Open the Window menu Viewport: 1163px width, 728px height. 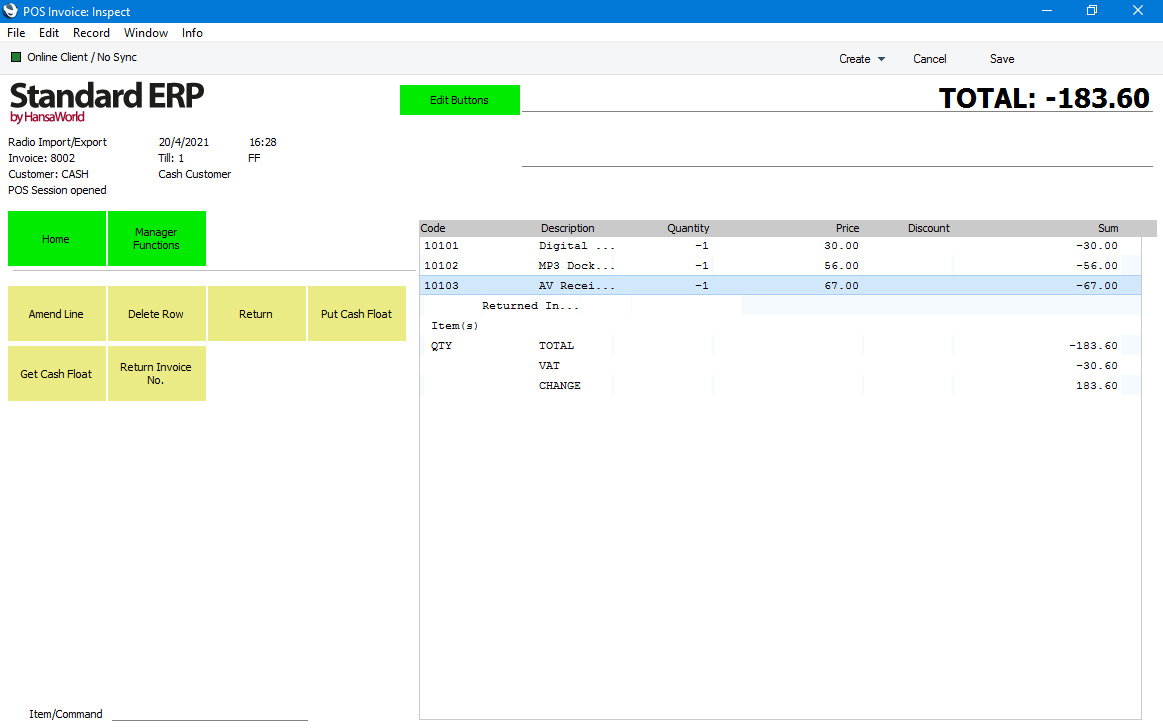click(x=145, y=33)
